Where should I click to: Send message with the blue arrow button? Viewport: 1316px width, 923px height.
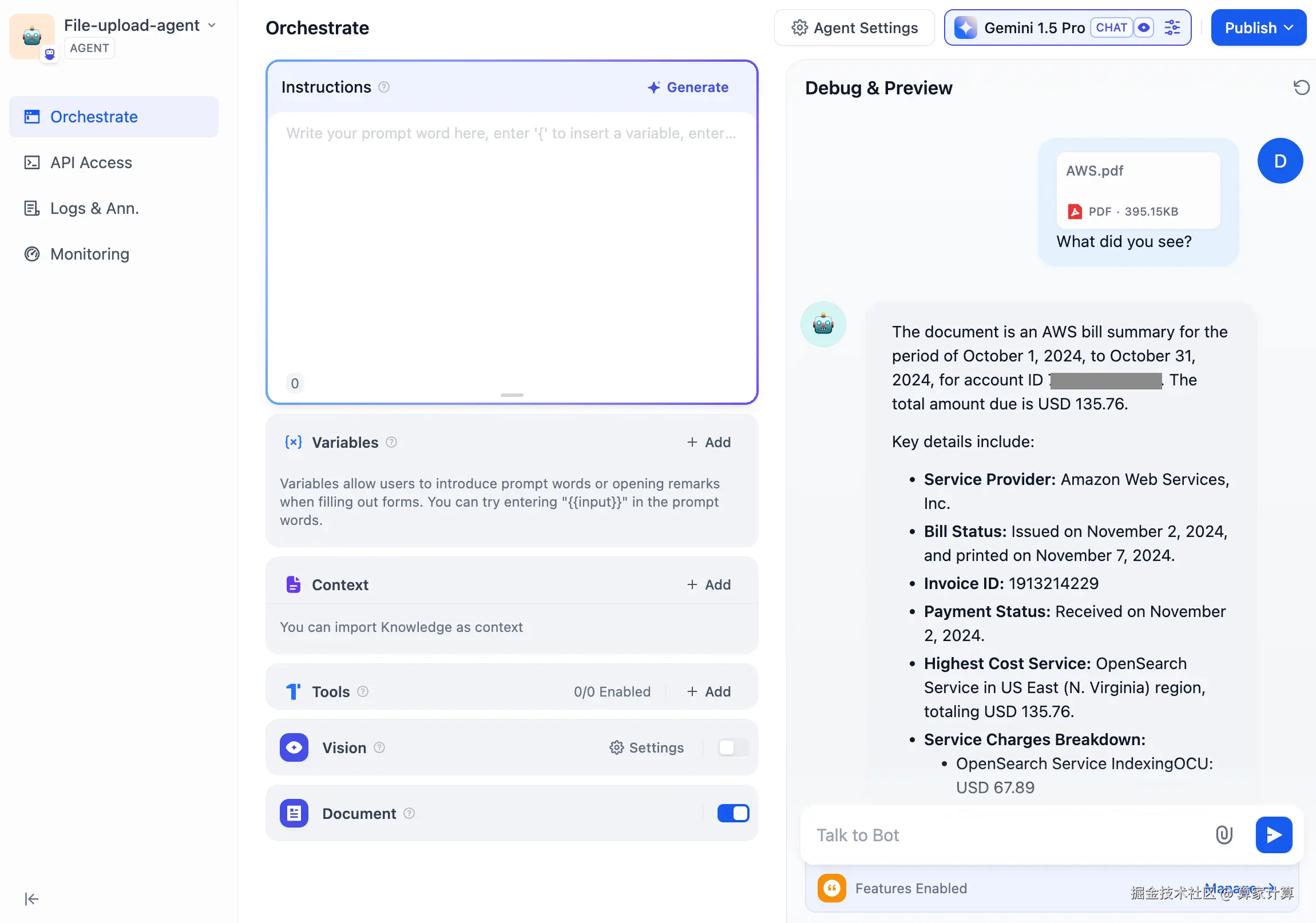pyautogui.click(x=1273, y=835)
